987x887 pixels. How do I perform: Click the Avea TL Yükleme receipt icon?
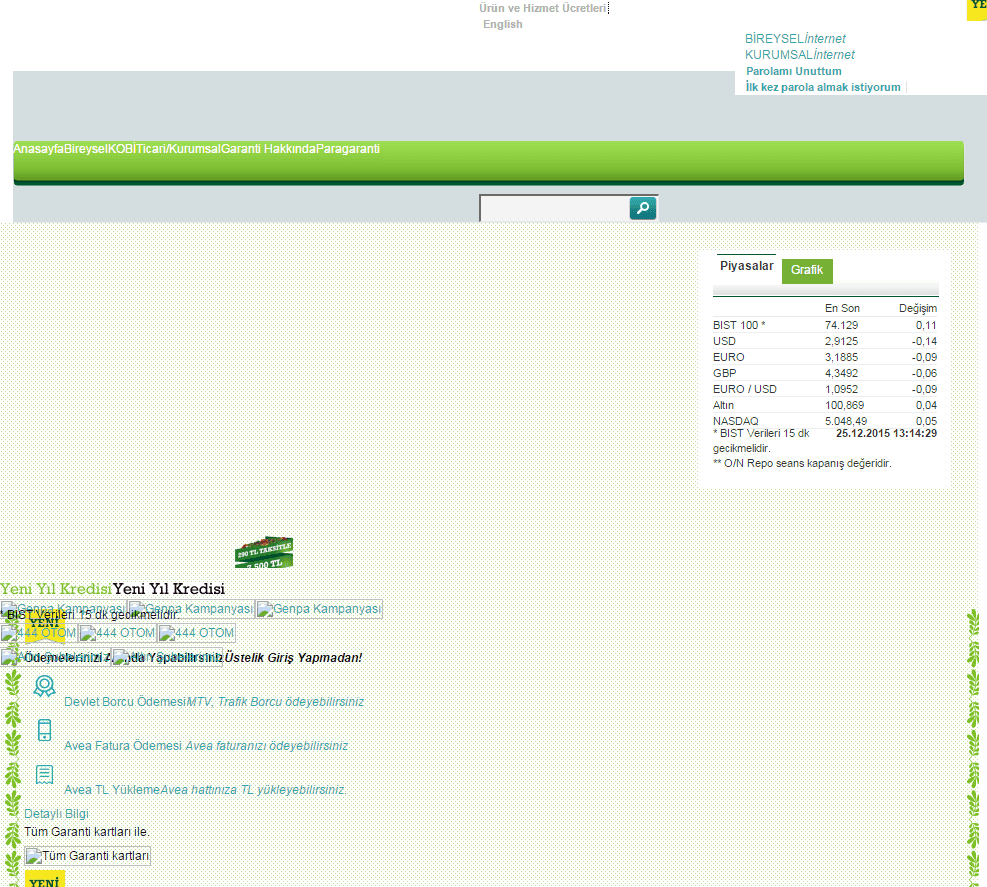[44, 774]
